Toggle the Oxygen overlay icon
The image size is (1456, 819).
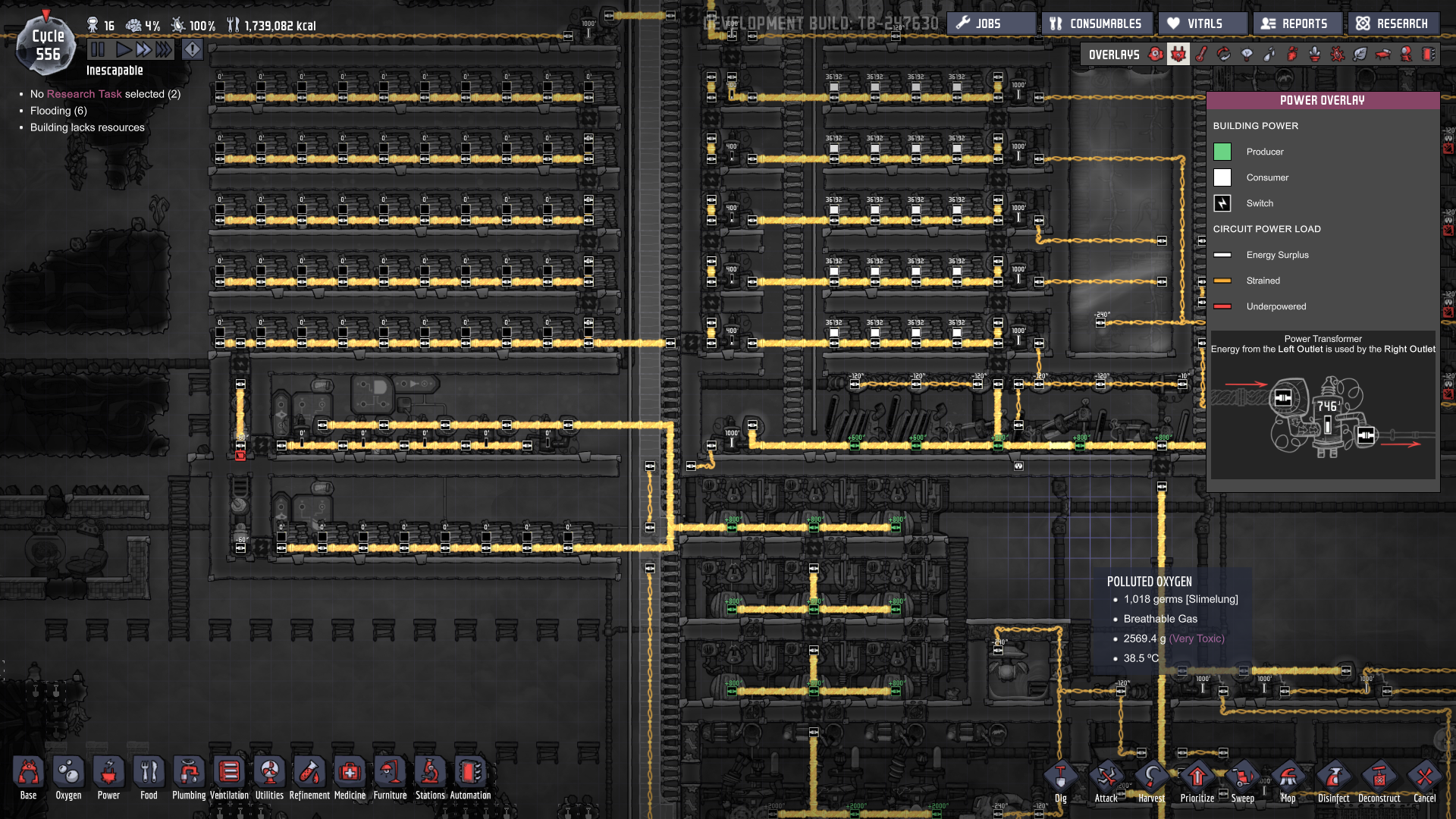(1156, 55)
